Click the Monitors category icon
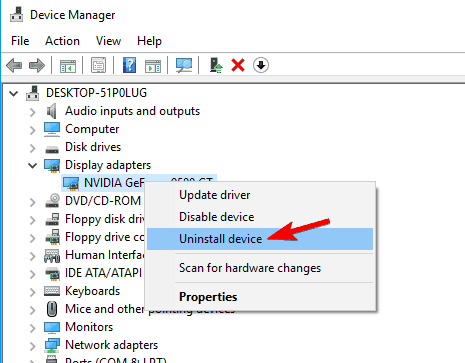 52,327
